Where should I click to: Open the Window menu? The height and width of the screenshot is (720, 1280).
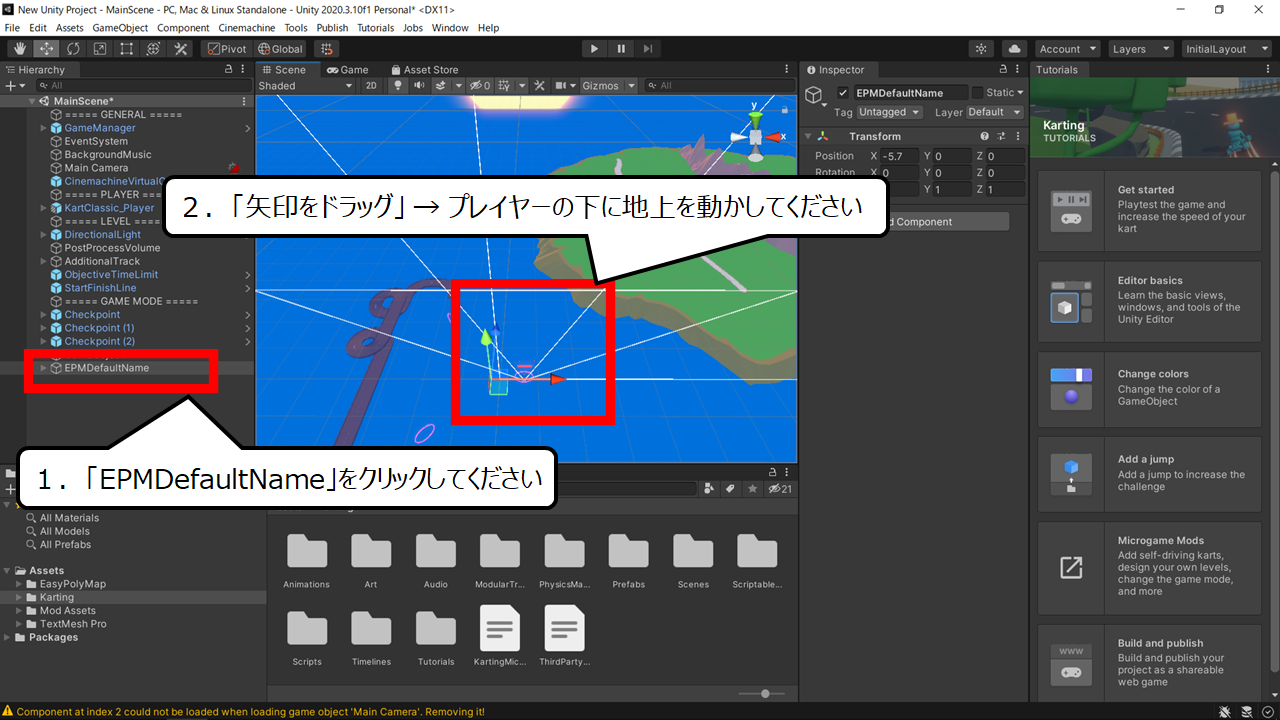(450, 28)
